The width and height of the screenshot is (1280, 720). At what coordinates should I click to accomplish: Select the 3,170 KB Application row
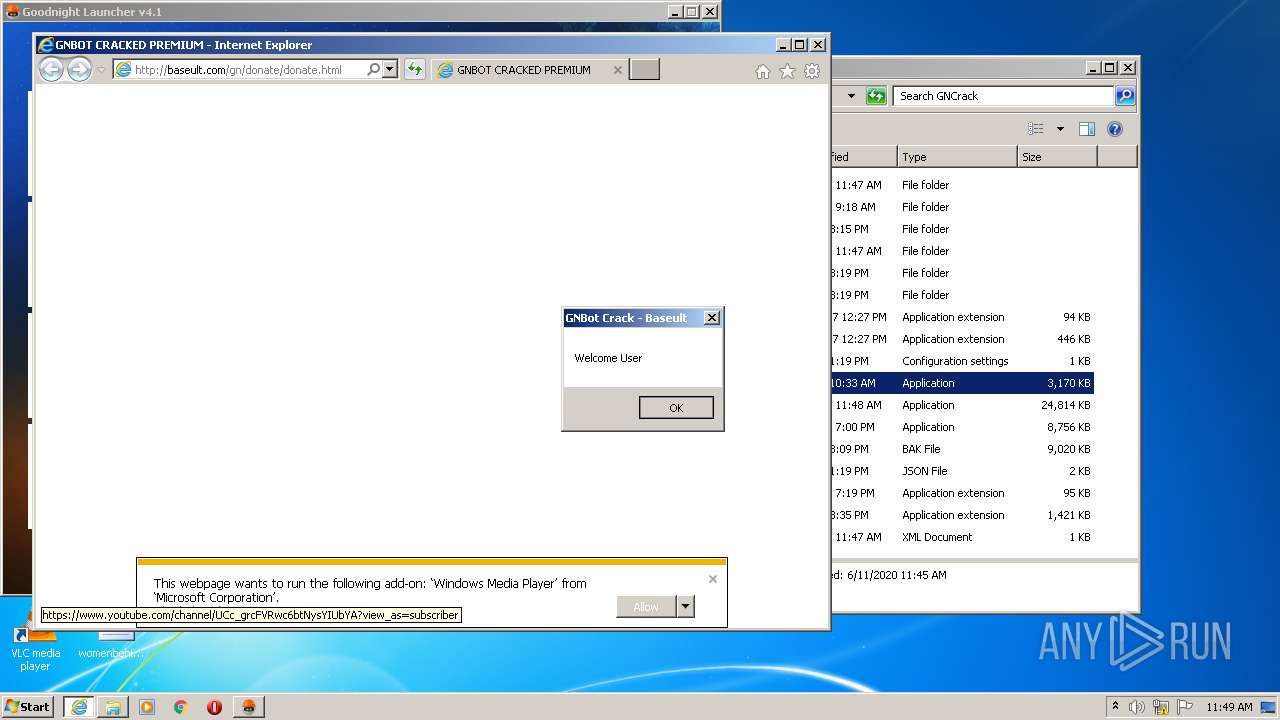962,383
